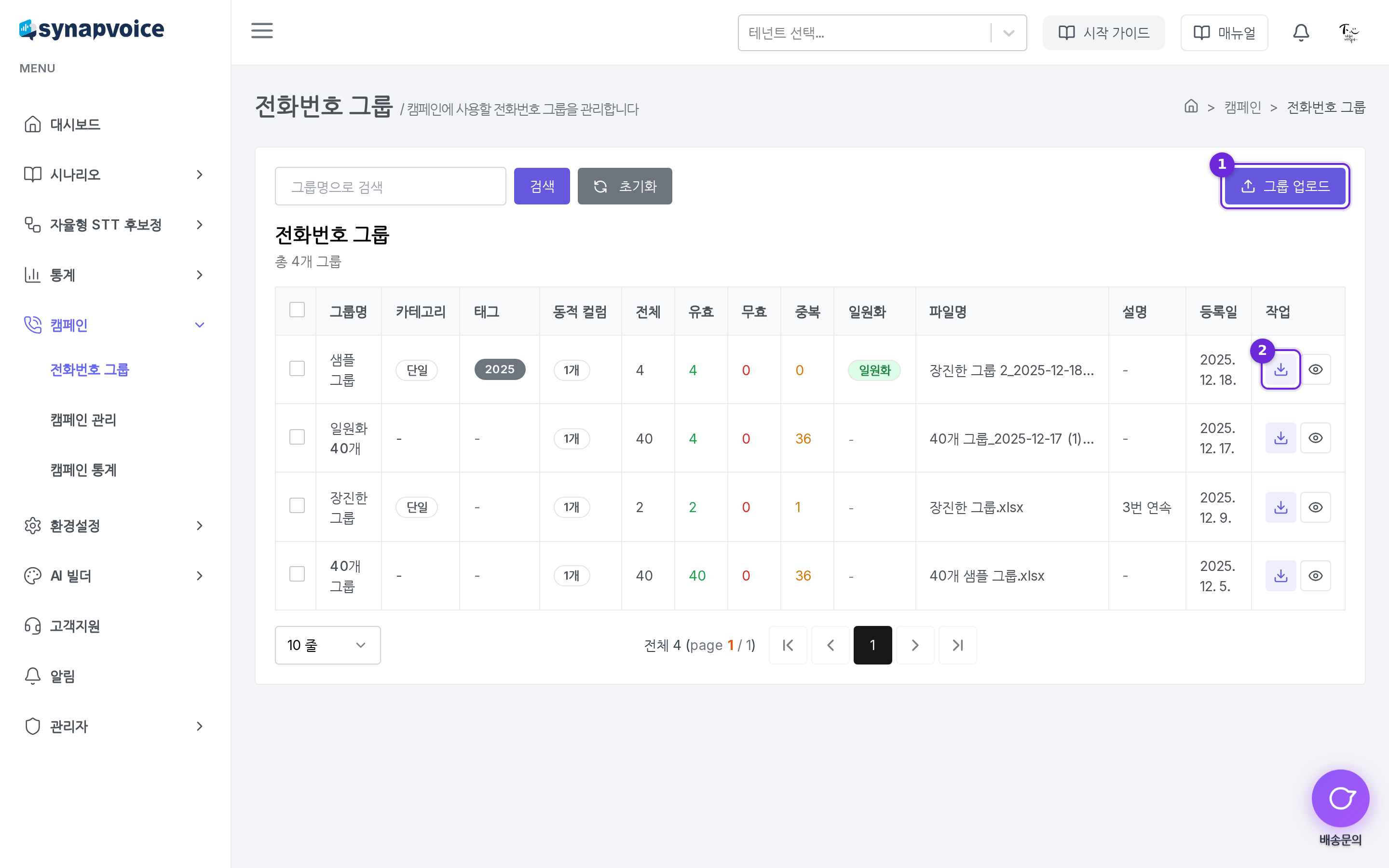Click the 초기화 reset button
Screen dimensions: 1389x868
[x=625, y=186]
